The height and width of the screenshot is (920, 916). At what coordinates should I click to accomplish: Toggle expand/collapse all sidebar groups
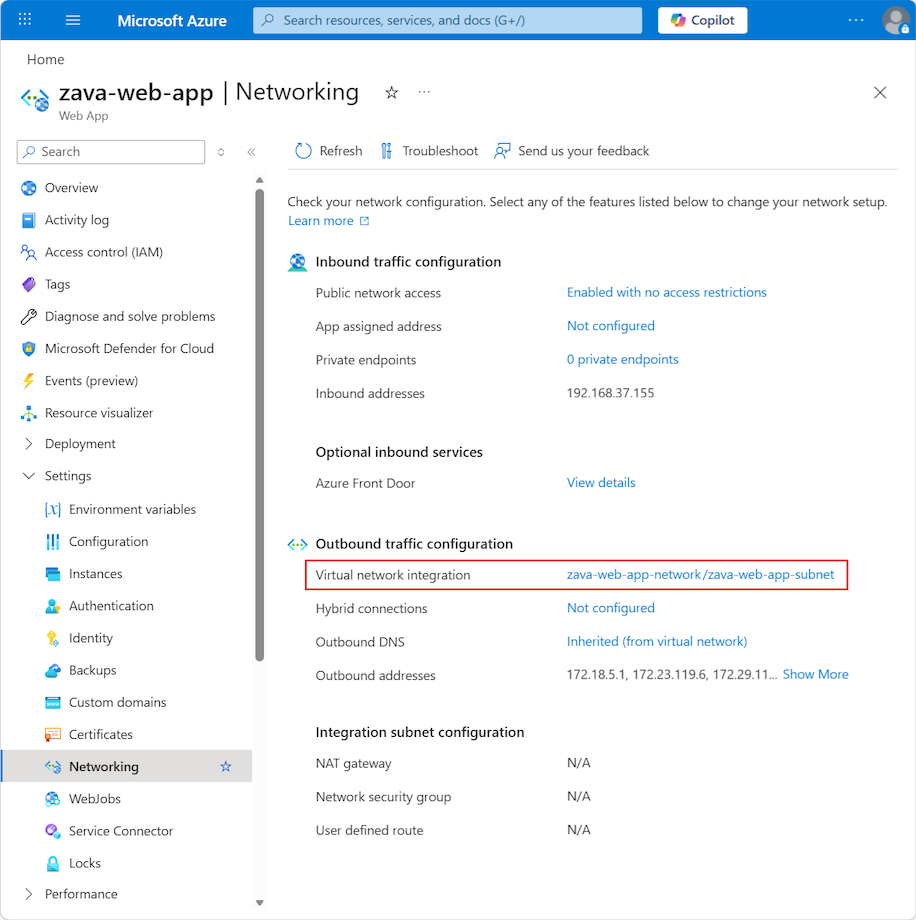(x=221, y=152)
